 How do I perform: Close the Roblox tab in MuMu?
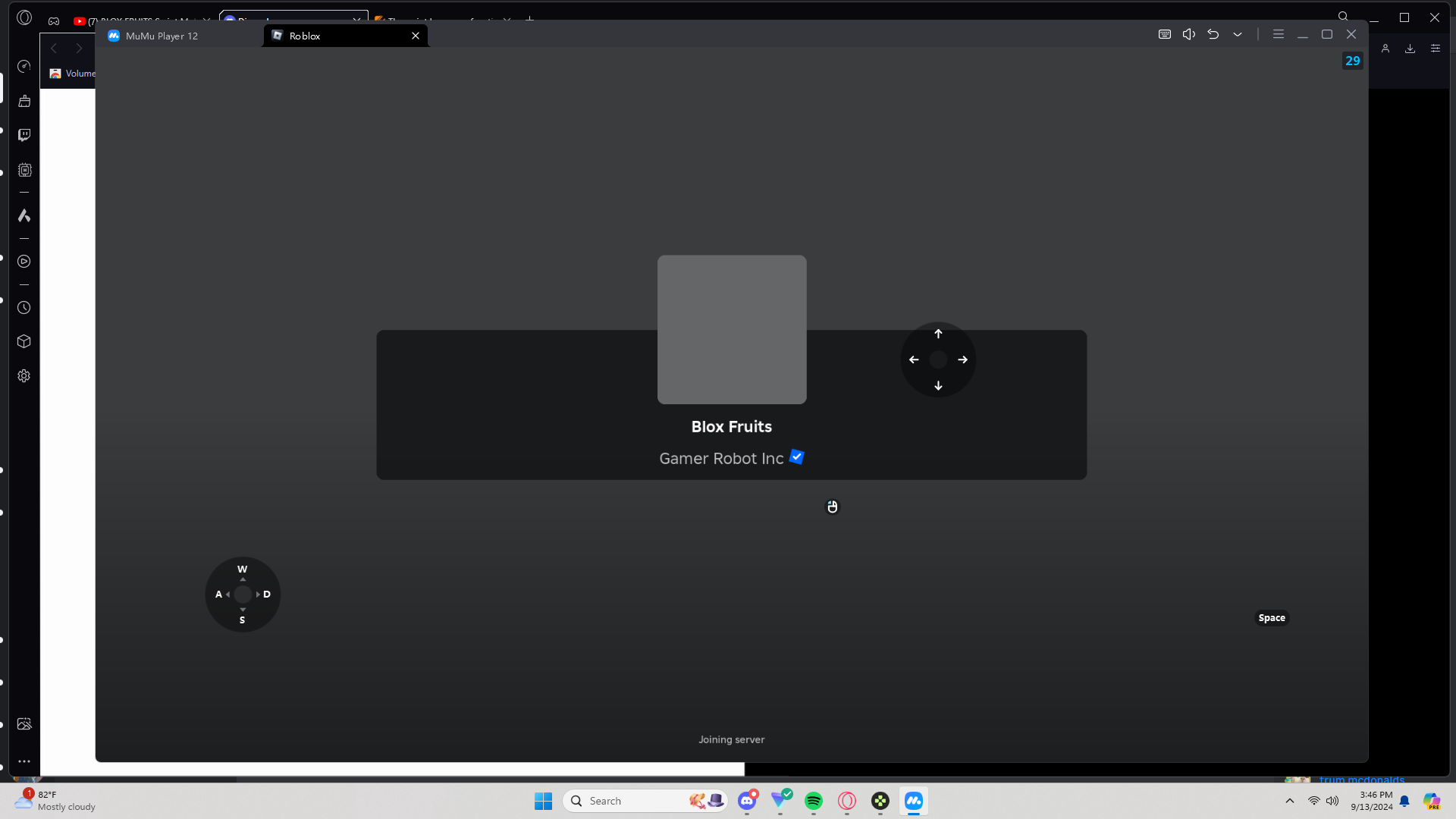416,36
